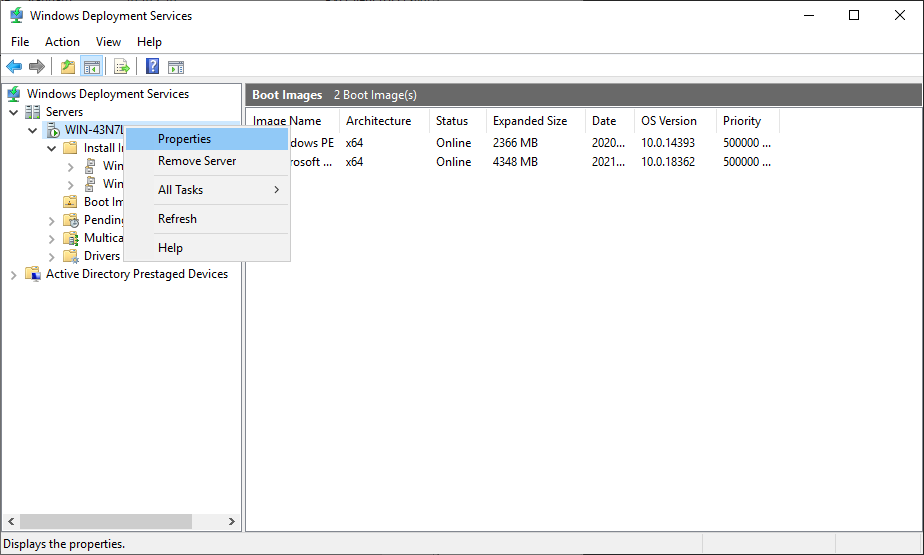Collapse the Install Images node
This screenshot has width=924, height=555.
(x=51, y=148)
